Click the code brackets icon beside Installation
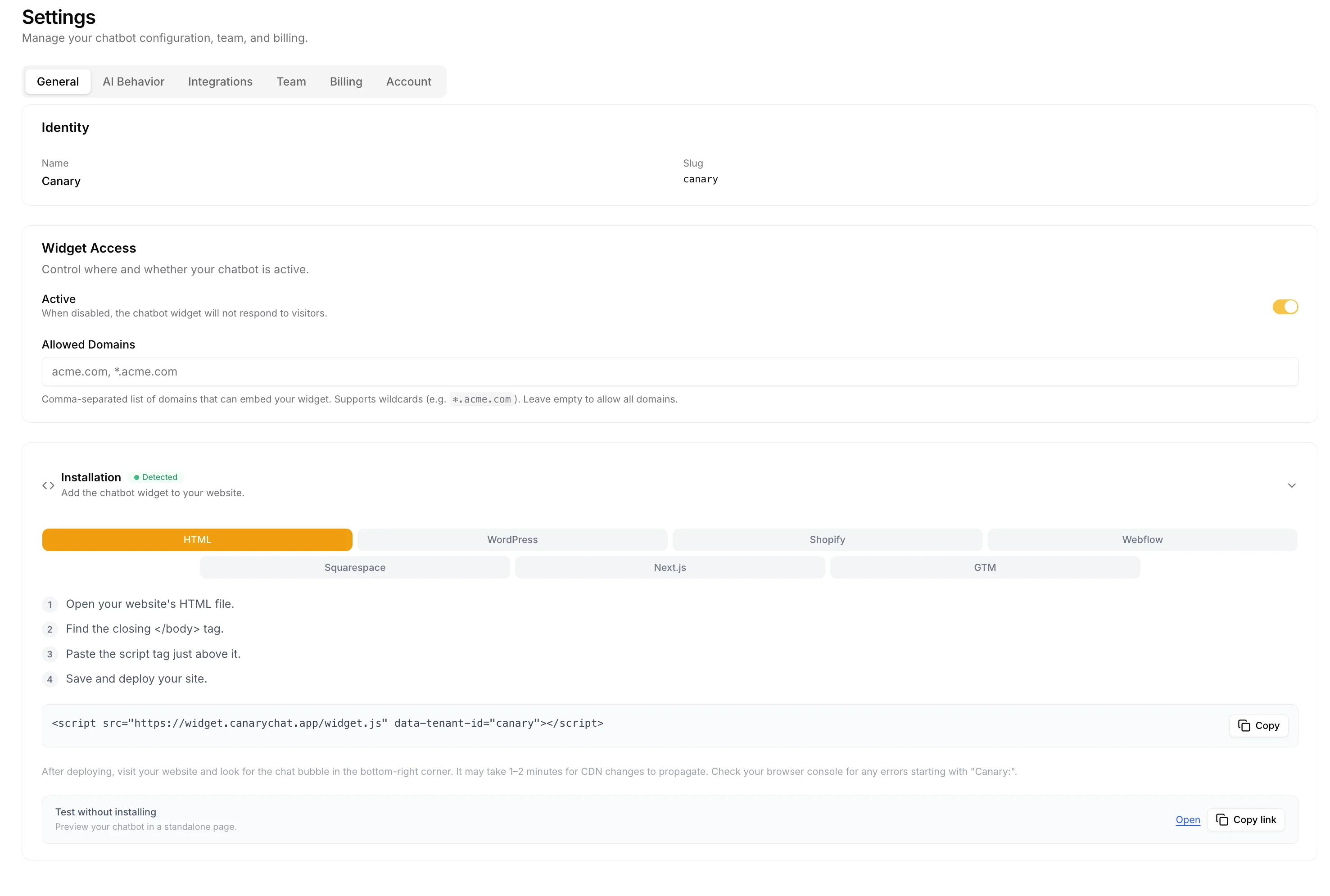 coord(48,485)
